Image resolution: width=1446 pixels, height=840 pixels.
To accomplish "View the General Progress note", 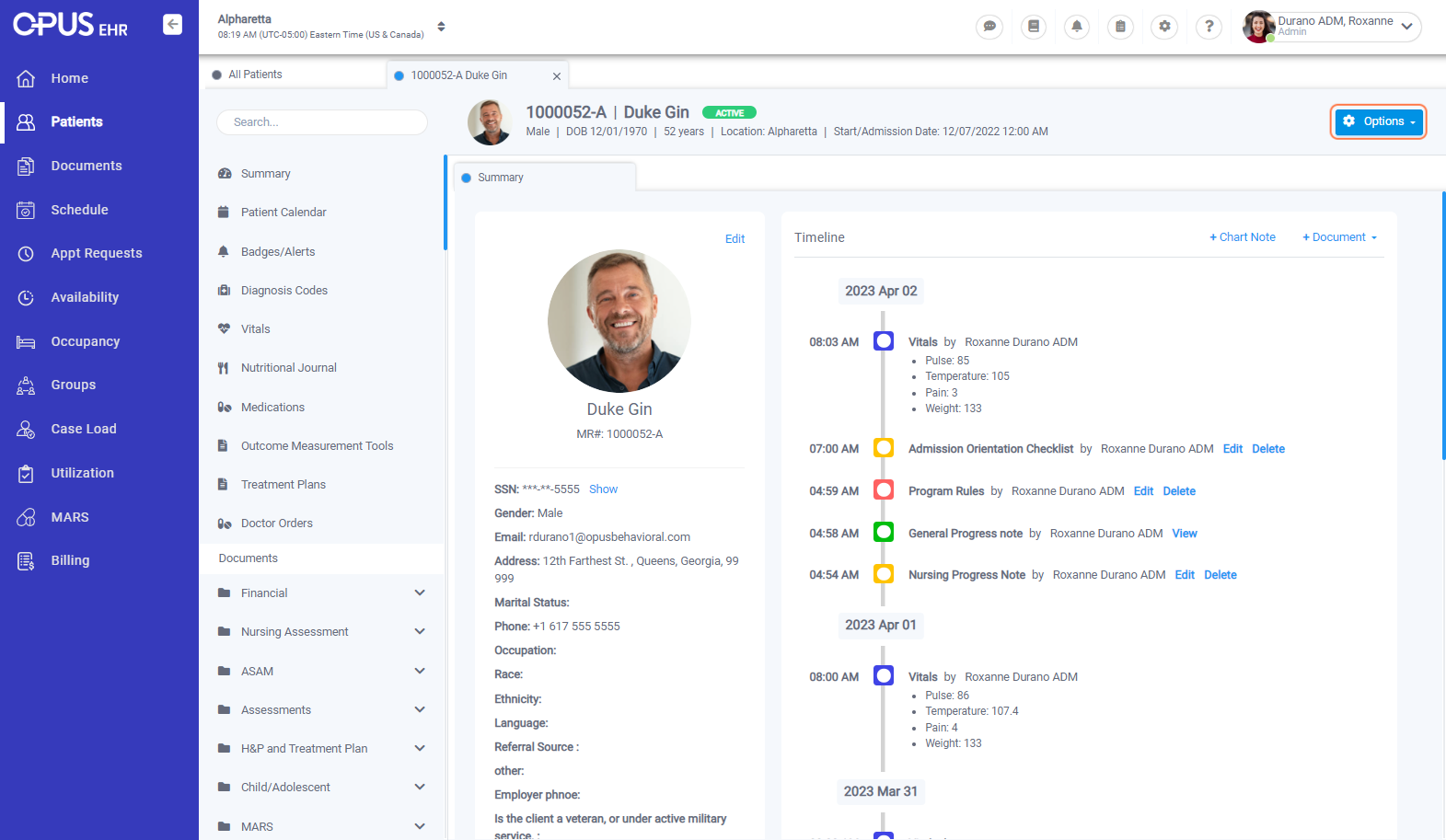I will point(1185,534).
